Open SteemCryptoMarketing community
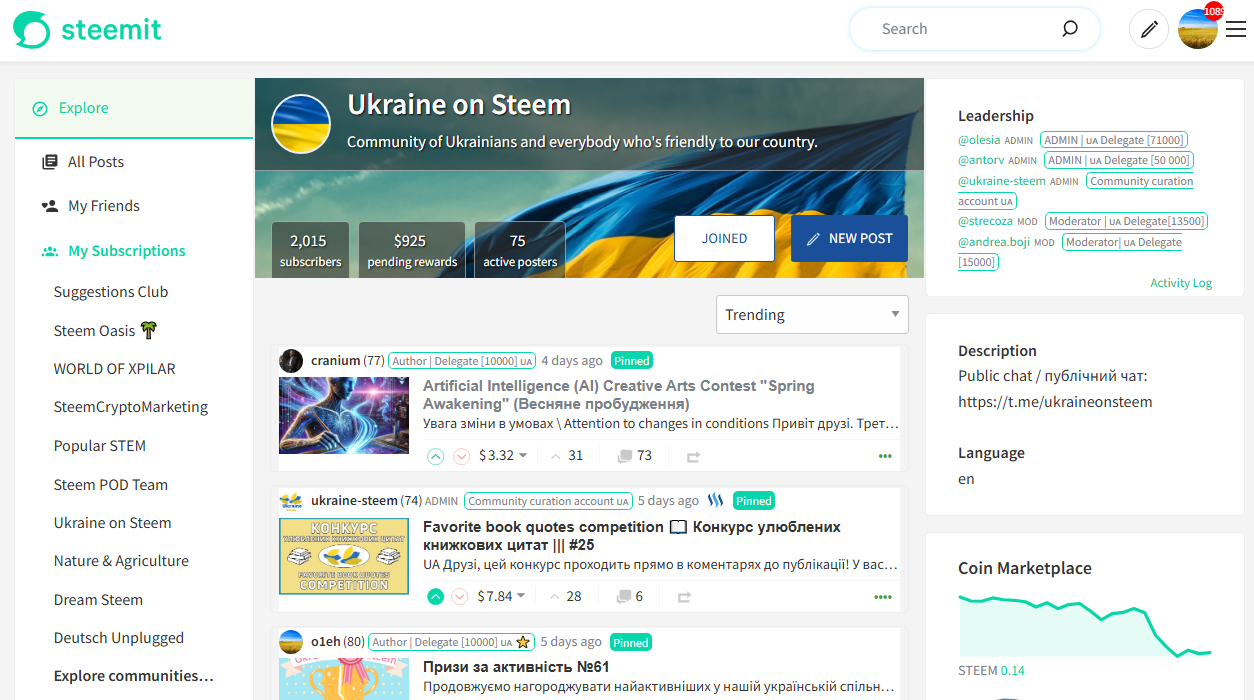 (x=131, y=407)
